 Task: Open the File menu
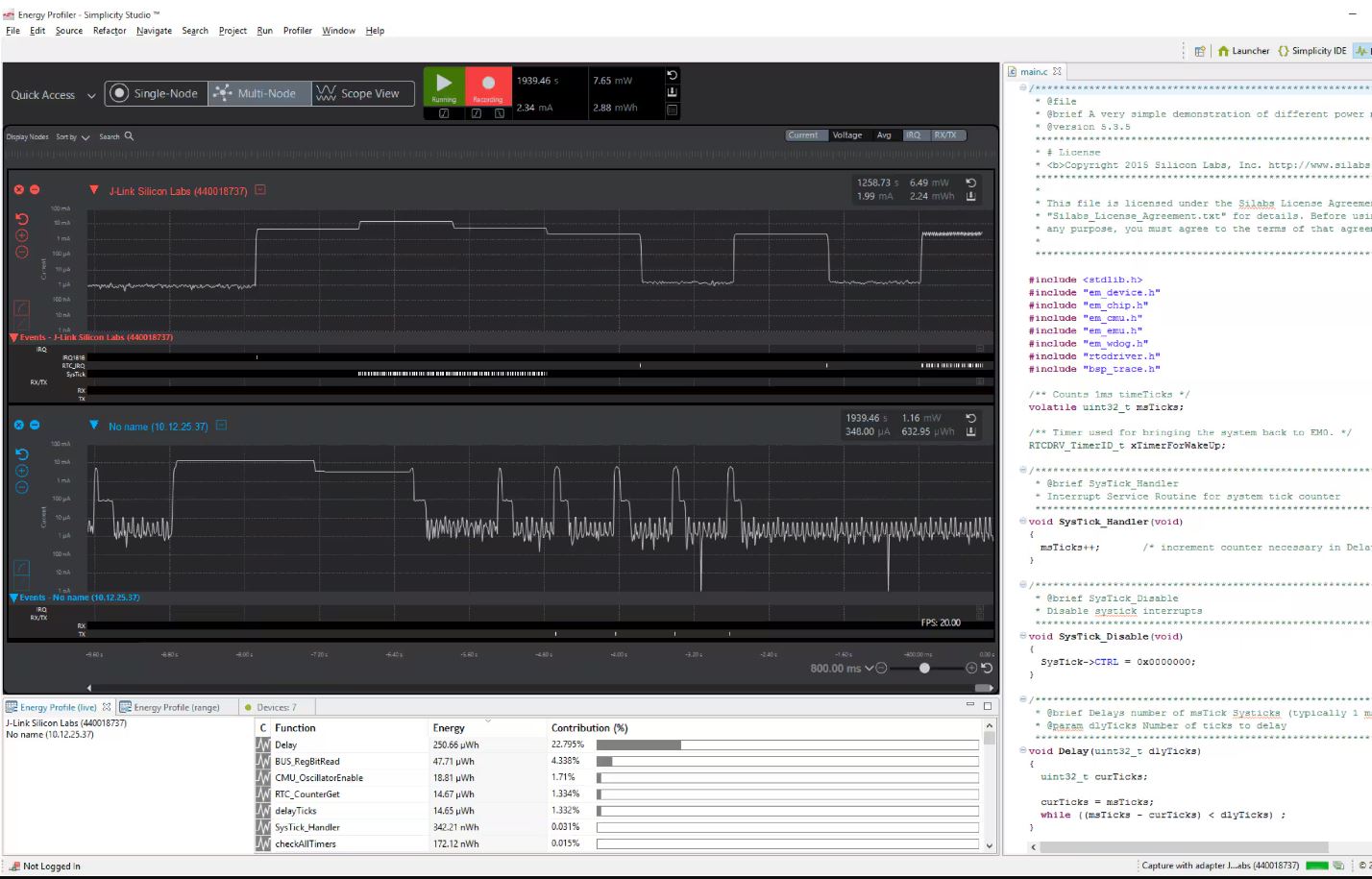(x=12, y=31)
